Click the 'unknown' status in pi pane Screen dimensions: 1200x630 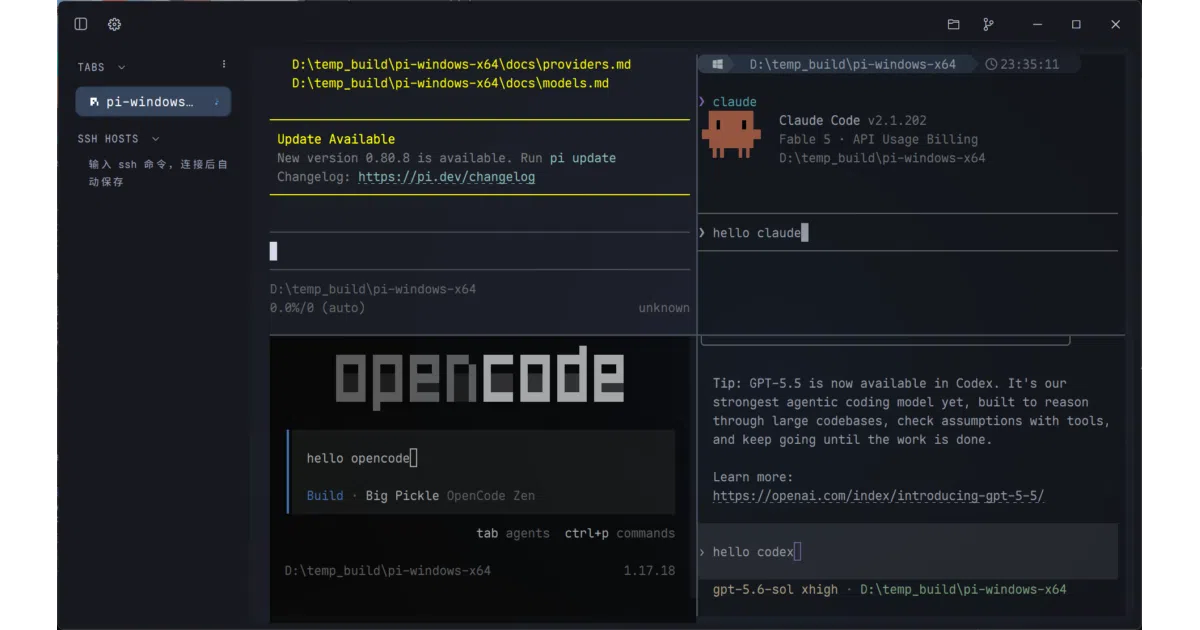664,308
